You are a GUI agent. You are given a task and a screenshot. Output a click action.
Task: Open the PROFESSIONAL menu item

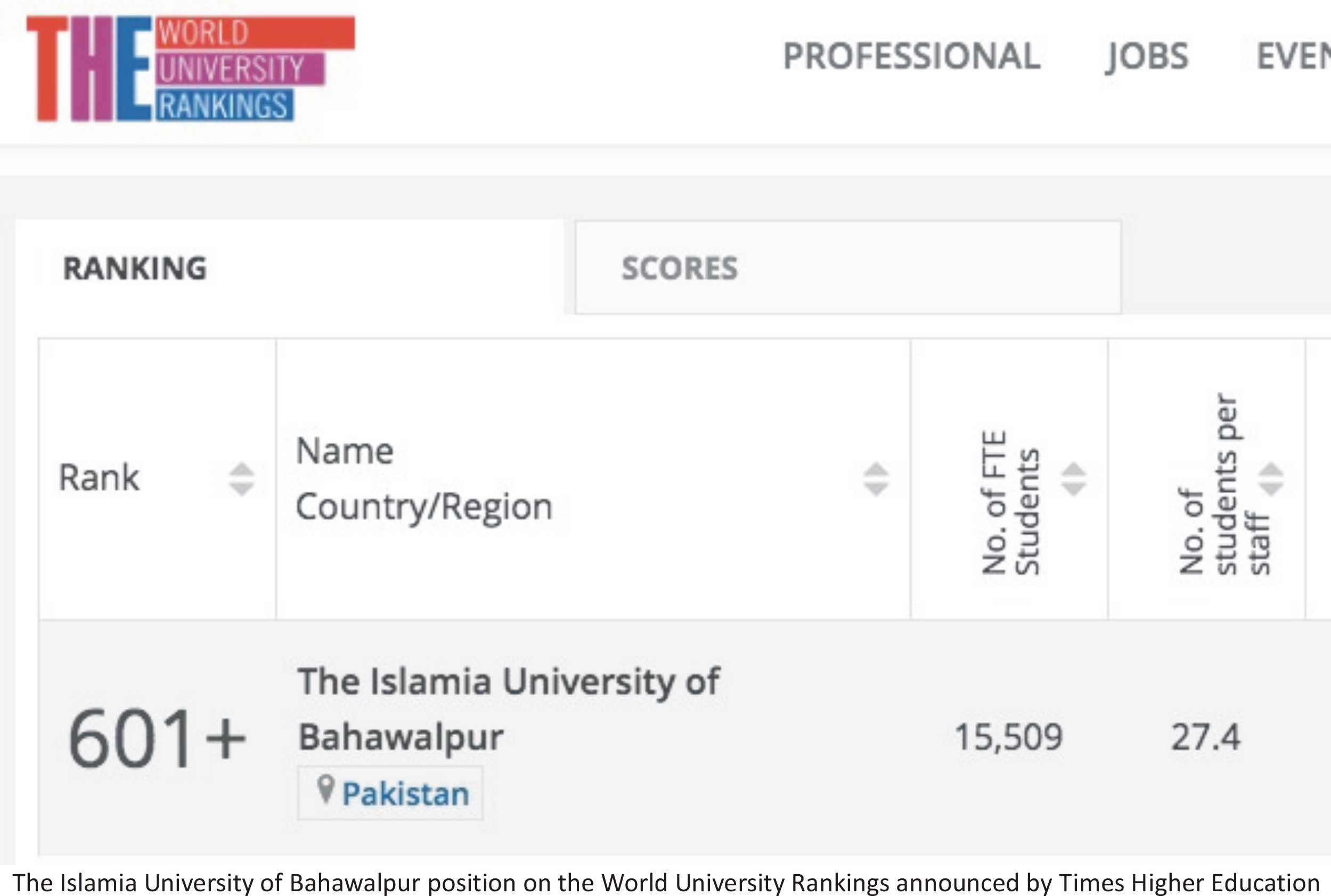pyautogui.click(x=912, y=55)
